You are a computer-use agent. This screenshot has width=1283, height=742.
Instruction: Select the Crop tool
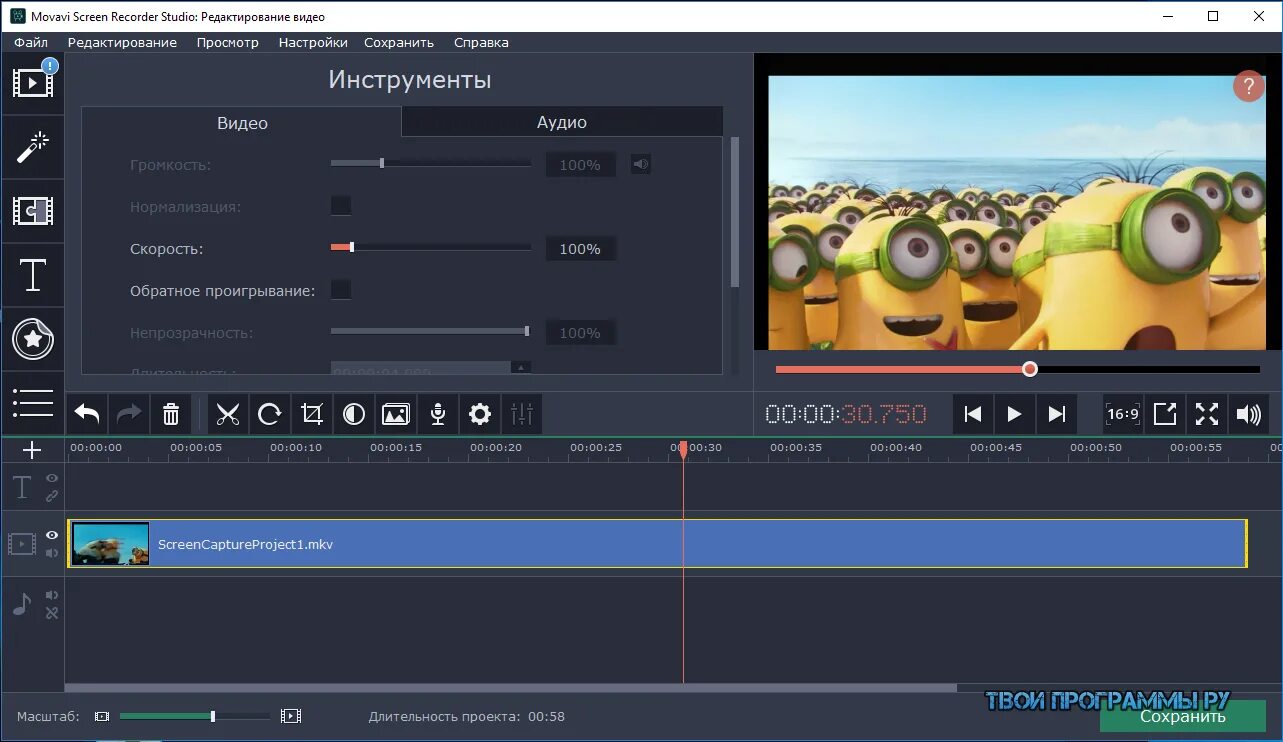tap(312, 414)
